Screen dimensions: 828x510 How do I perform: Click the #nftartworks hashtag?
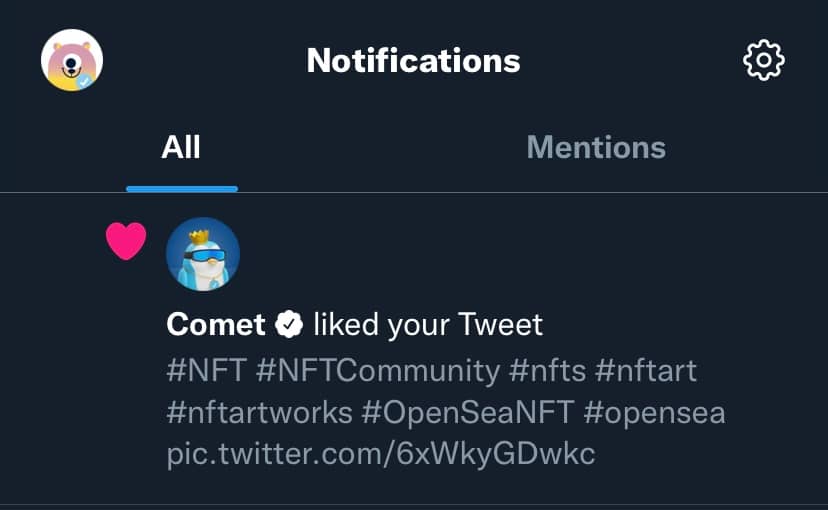(259, 412)
